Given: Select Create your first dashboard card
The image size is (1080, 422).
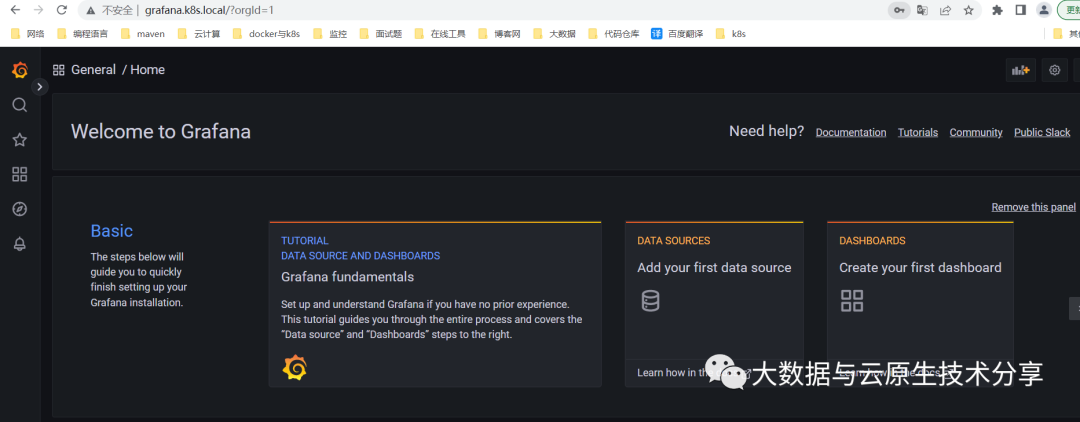Looking at the screenshot, I should pos(920,268).
